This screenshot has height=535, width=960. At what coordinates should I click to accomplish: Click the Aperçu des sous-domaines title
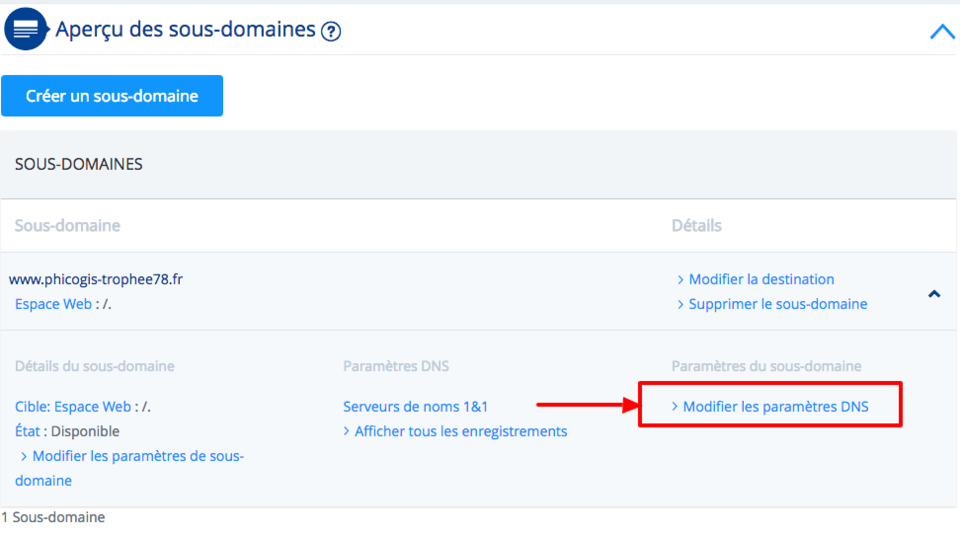185,29
